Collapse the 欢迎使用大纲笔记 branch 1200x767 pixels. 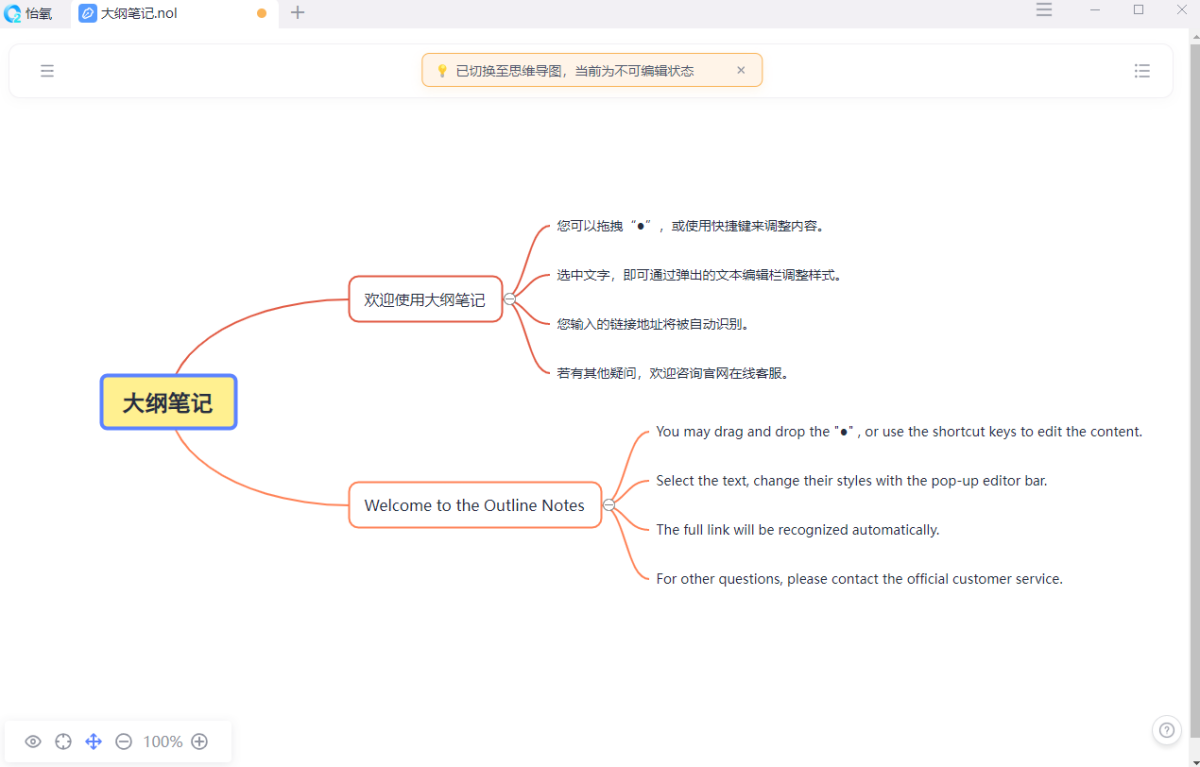coord(510,299)
